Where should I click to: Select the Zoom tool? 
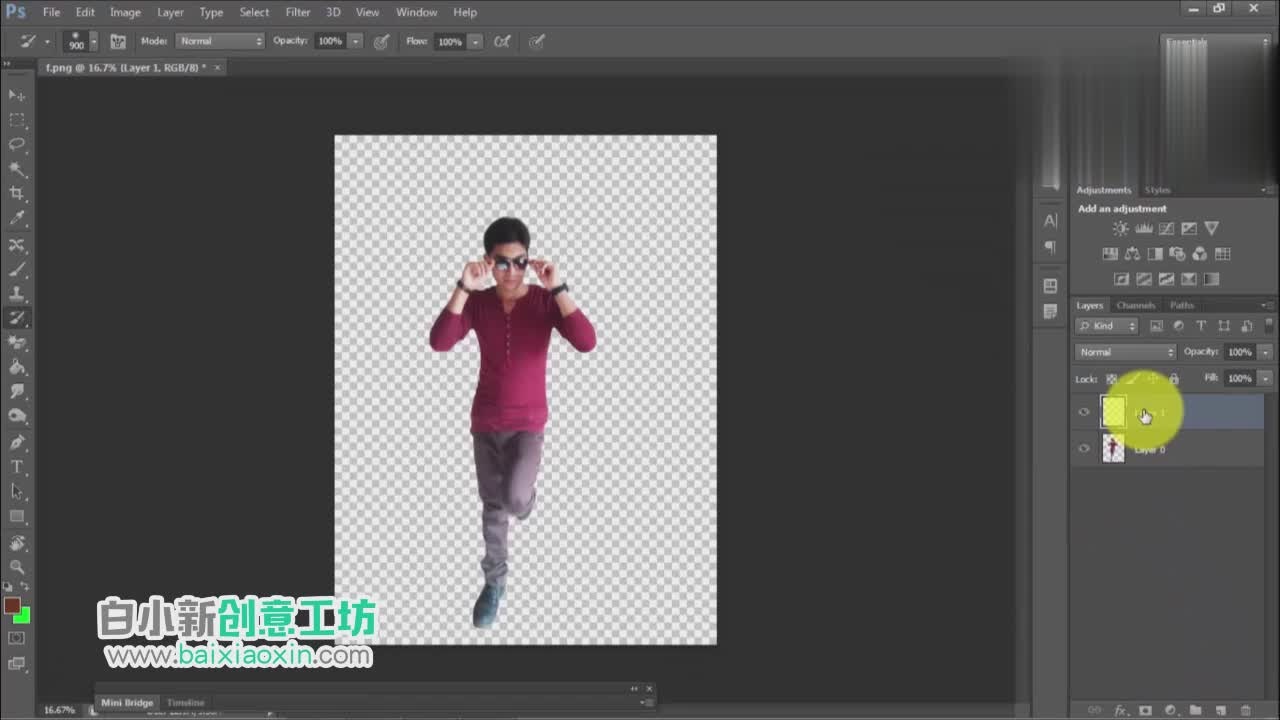17,567
